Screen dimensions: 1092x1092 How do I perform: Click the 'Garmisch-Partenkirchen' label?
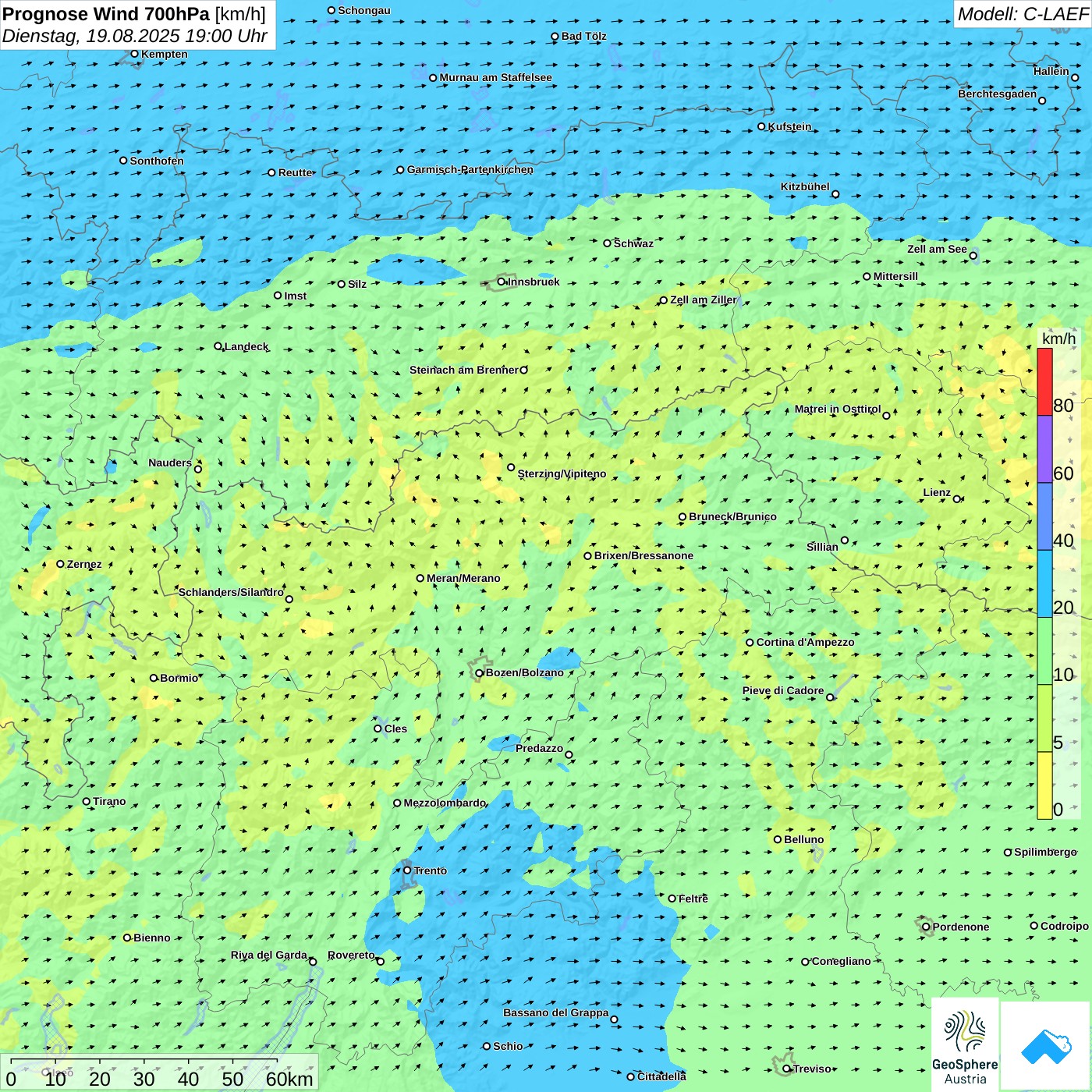click(x=470, y=169)
